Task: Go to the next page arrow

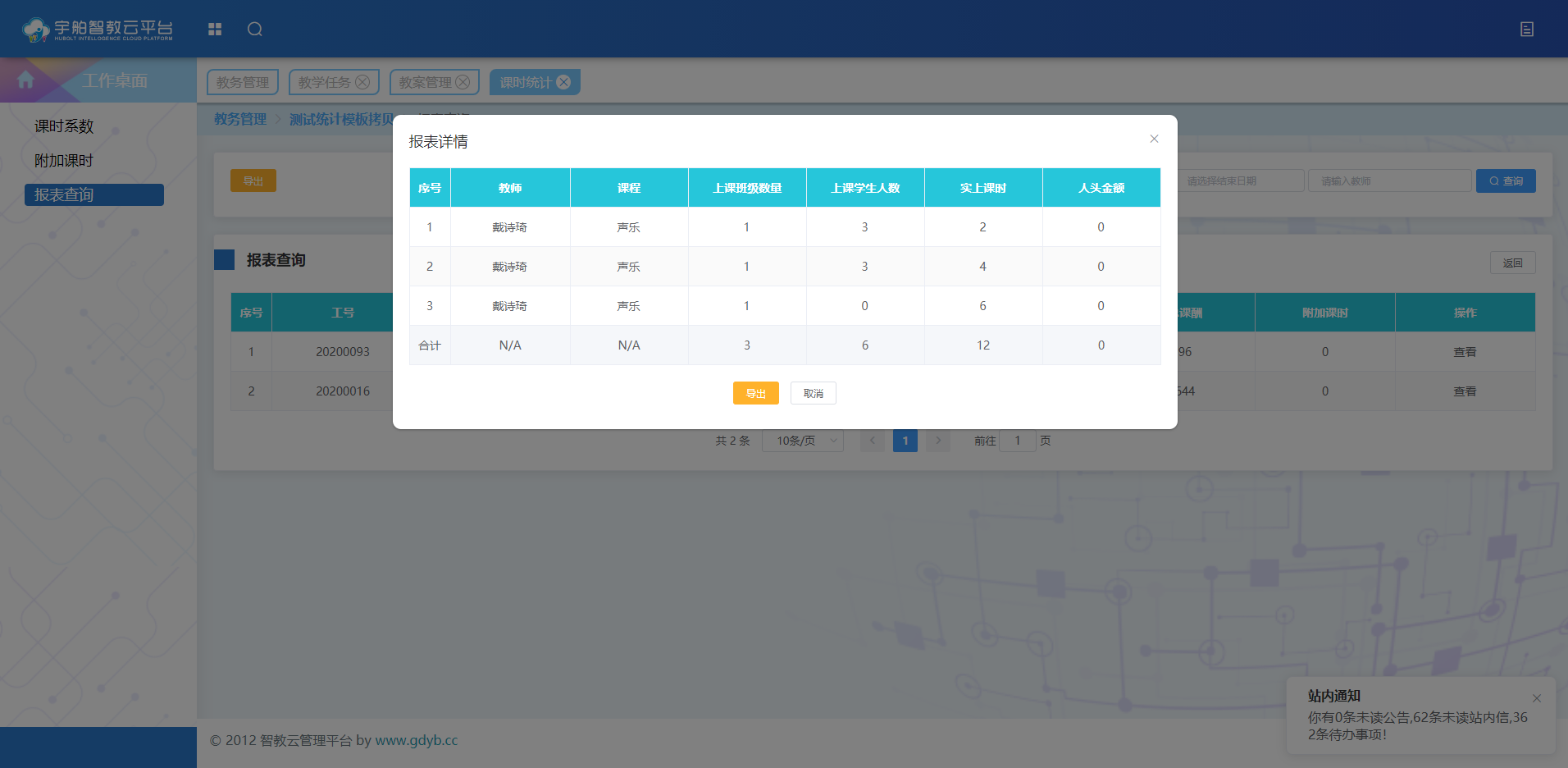Action: click(x=938, y=441)
